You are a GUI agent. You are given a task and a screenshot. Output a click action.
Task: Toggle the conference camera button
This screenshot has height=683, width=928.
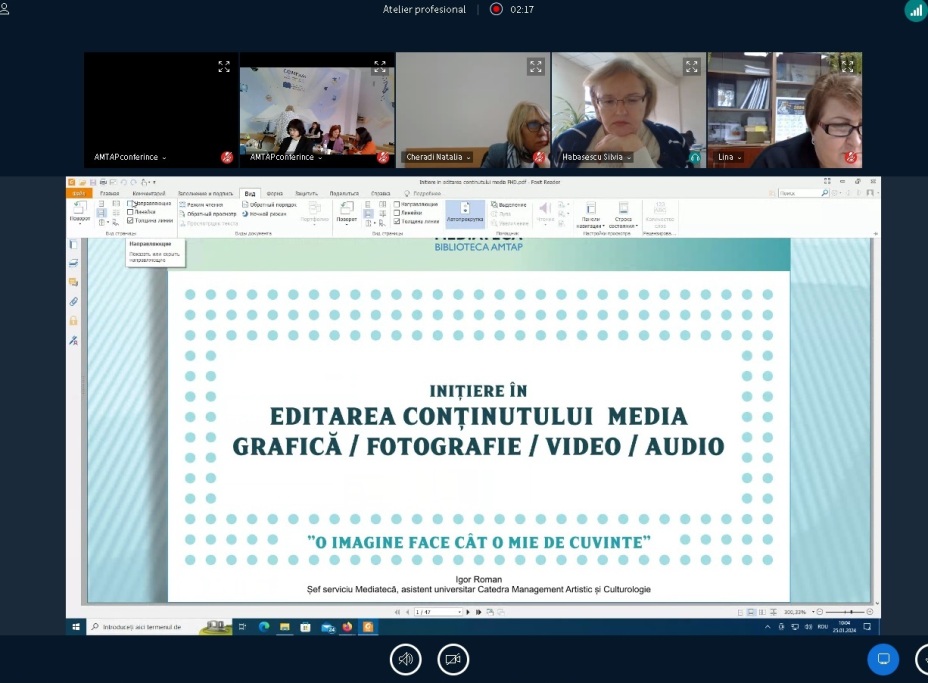click(453, 659)
